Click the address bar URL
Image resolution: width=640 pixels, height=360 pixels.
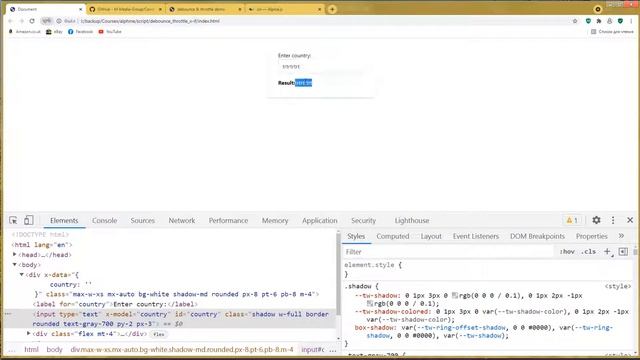pos(150,21)
